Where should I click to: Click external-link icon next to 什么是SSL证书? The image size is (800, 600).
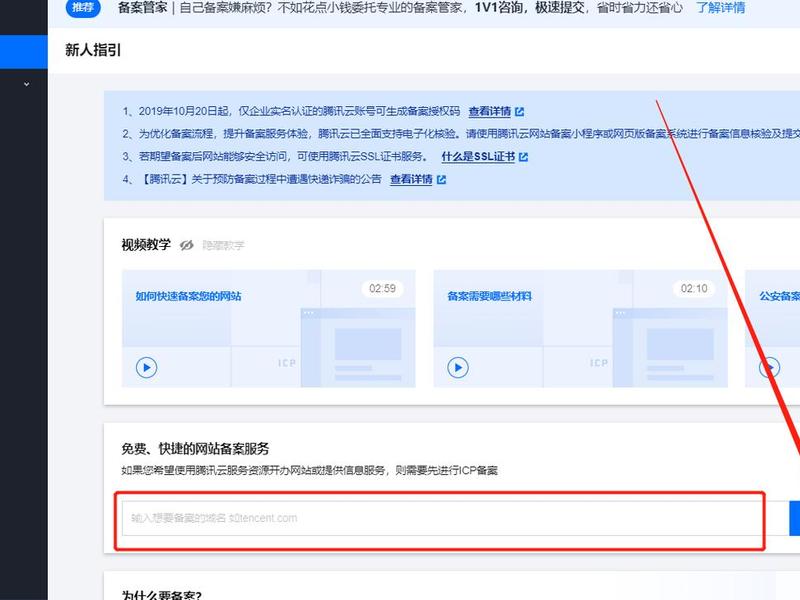click(x=523, y=157)
